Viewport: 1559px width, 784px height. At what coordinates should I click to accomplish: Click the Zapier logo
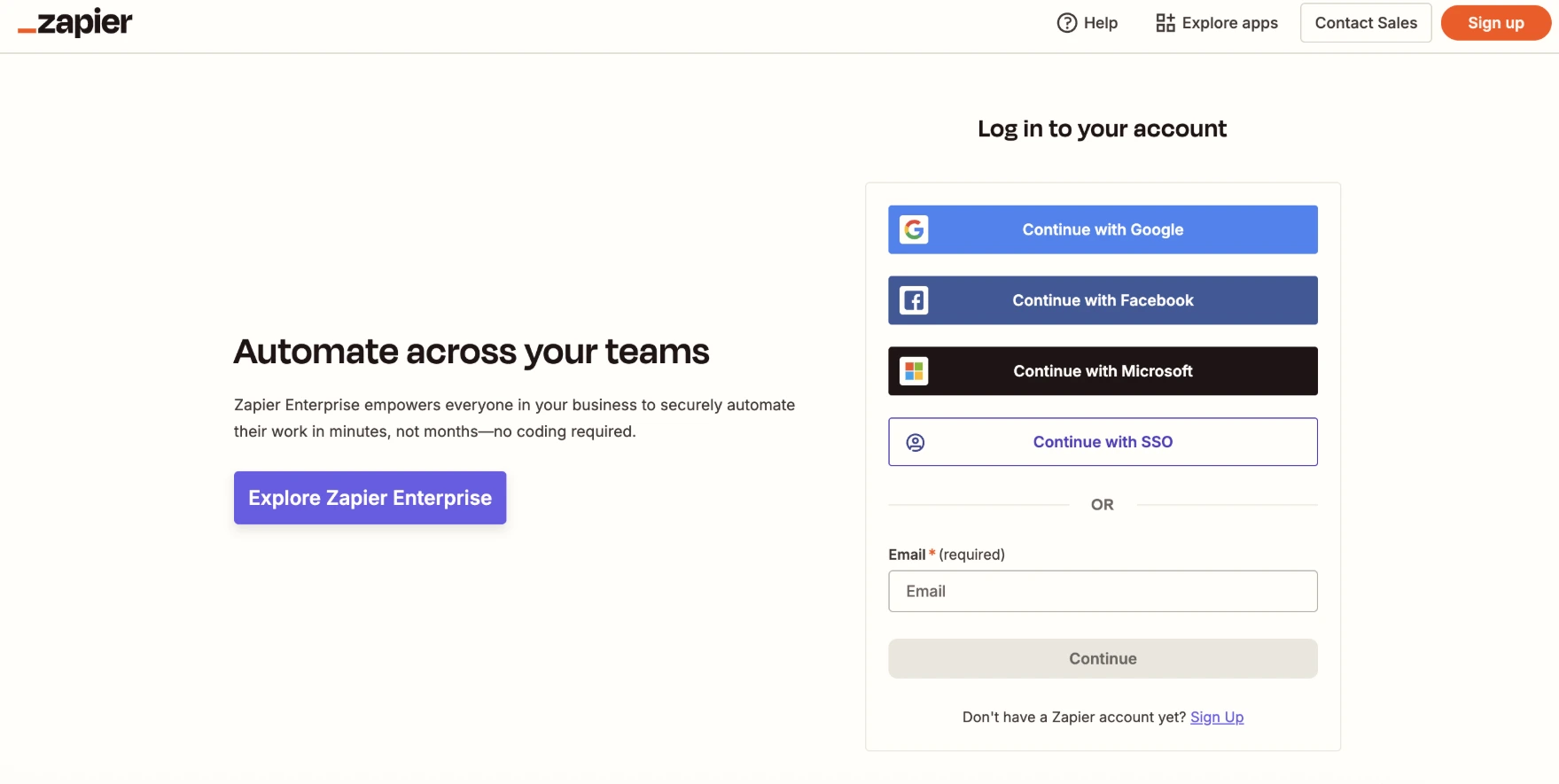tap(75, 23)
